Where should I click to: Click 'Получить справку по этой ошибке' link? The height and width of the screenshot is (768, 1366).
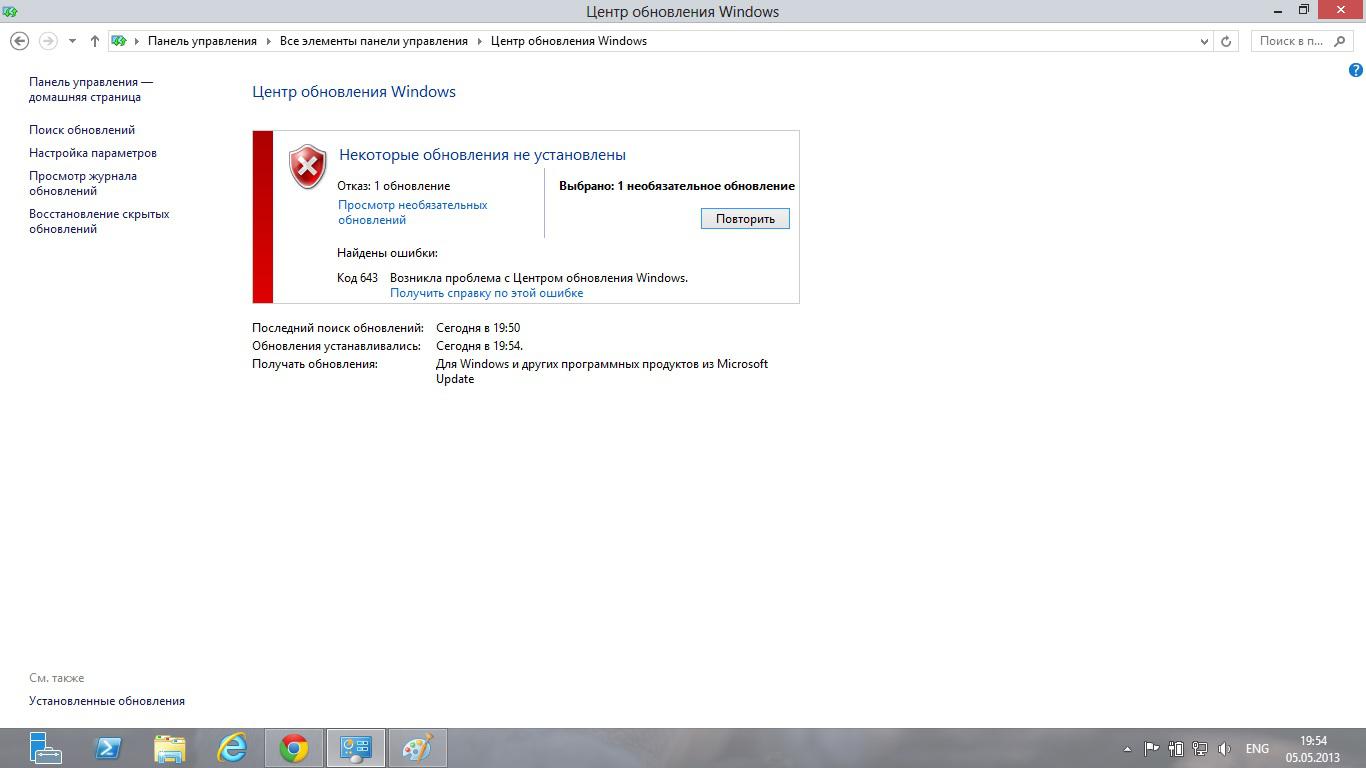click(486, 293)
